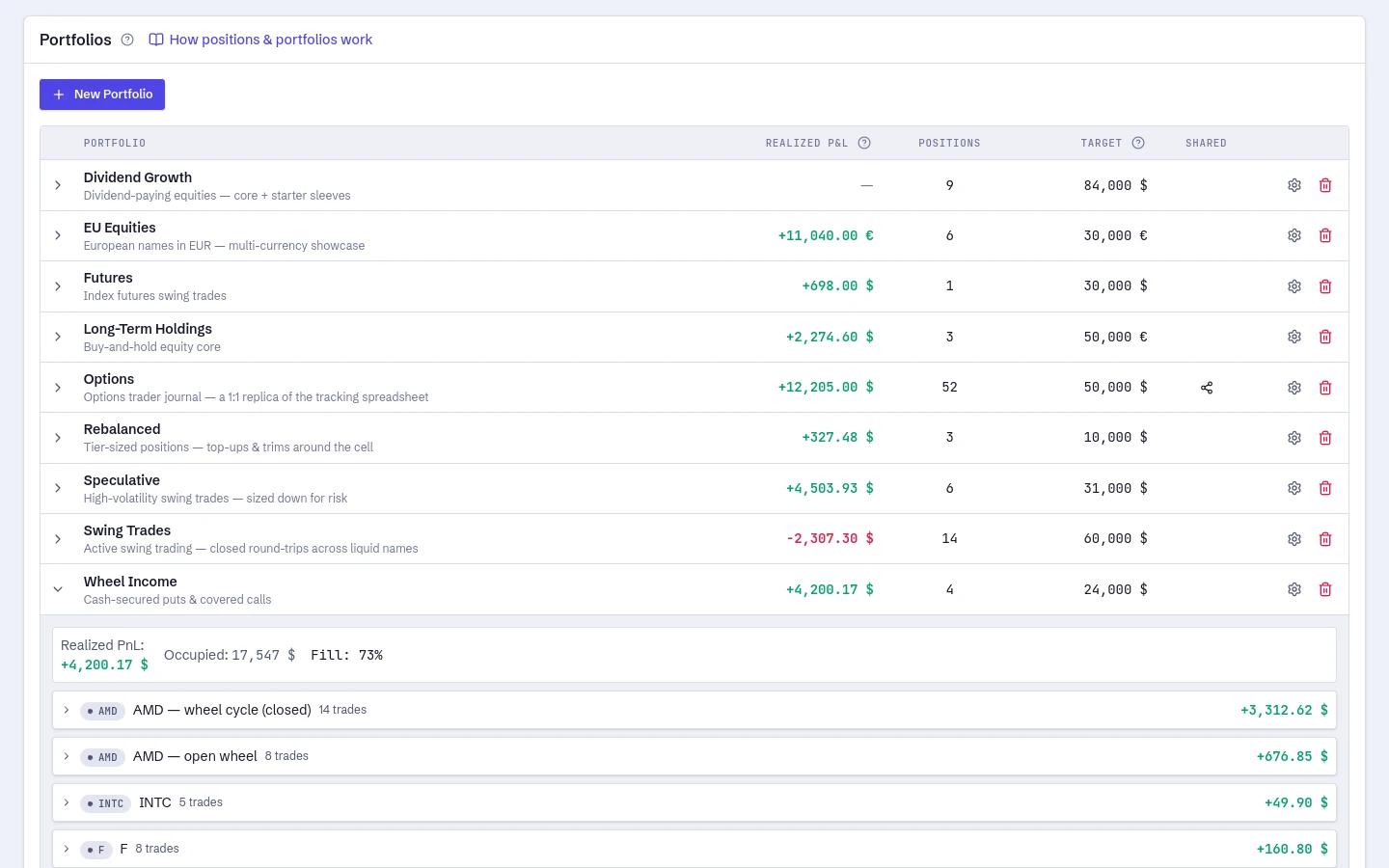Viewport: 1389px width, 868px height.
Task: Expand the F position with 8 trades
Action: tap(67, 849)
